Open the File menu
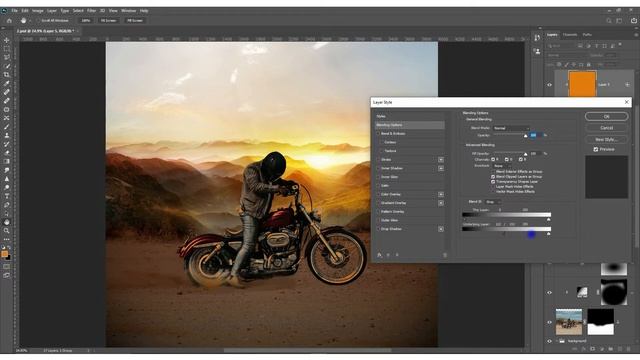Screen dimensions: 640x360 (x=15, y=11)
